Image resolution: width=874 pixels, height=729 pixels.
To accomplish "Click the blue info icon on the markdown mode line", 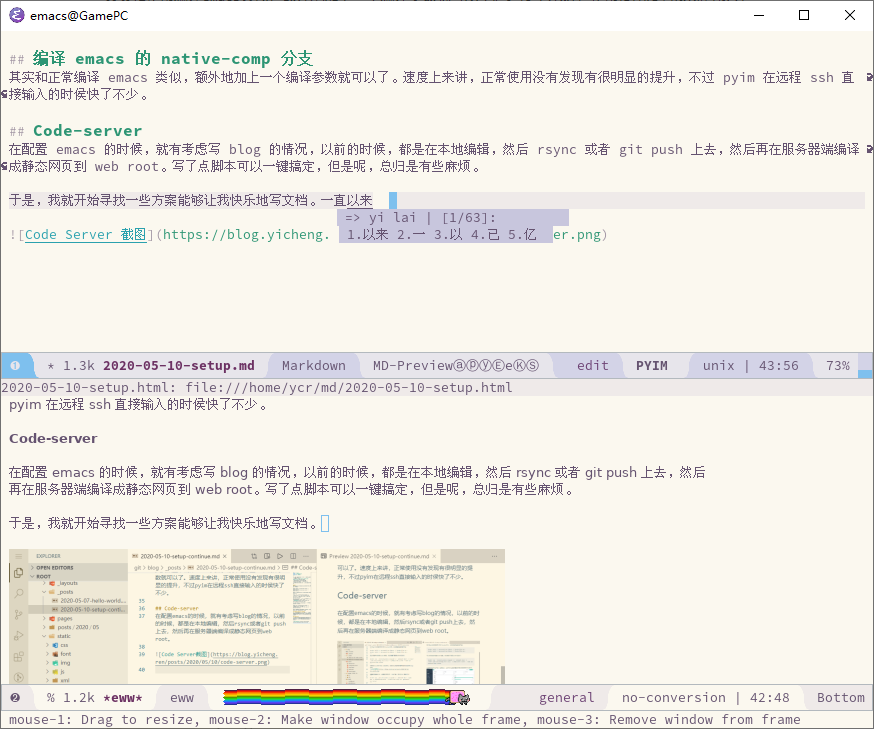I will pos(15,365).
